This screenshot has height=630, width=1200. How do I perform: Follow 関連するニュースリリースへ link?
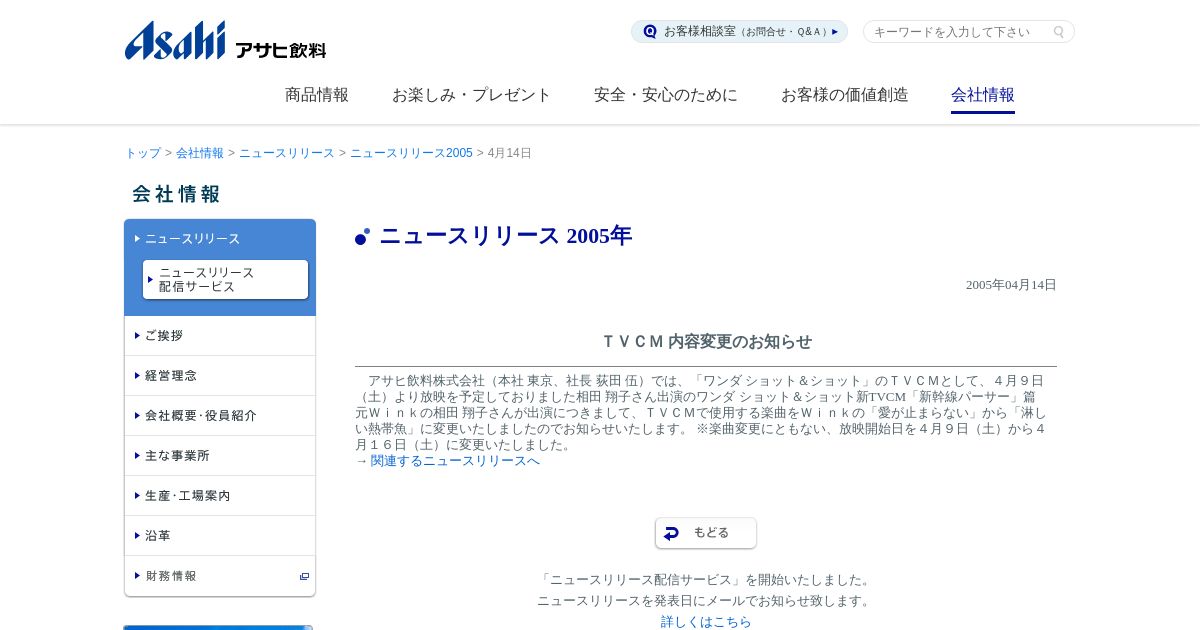click(455, 461)
